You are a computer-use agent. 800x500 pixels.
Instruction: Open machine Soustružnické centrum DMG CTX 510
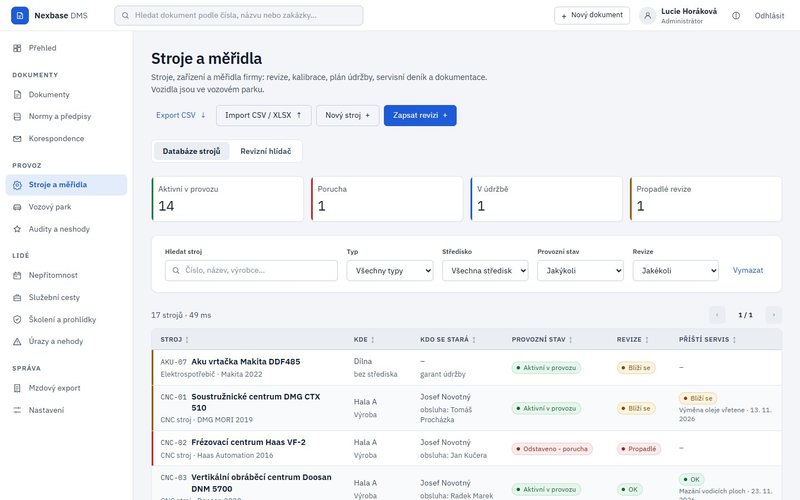tap(256, 402)
